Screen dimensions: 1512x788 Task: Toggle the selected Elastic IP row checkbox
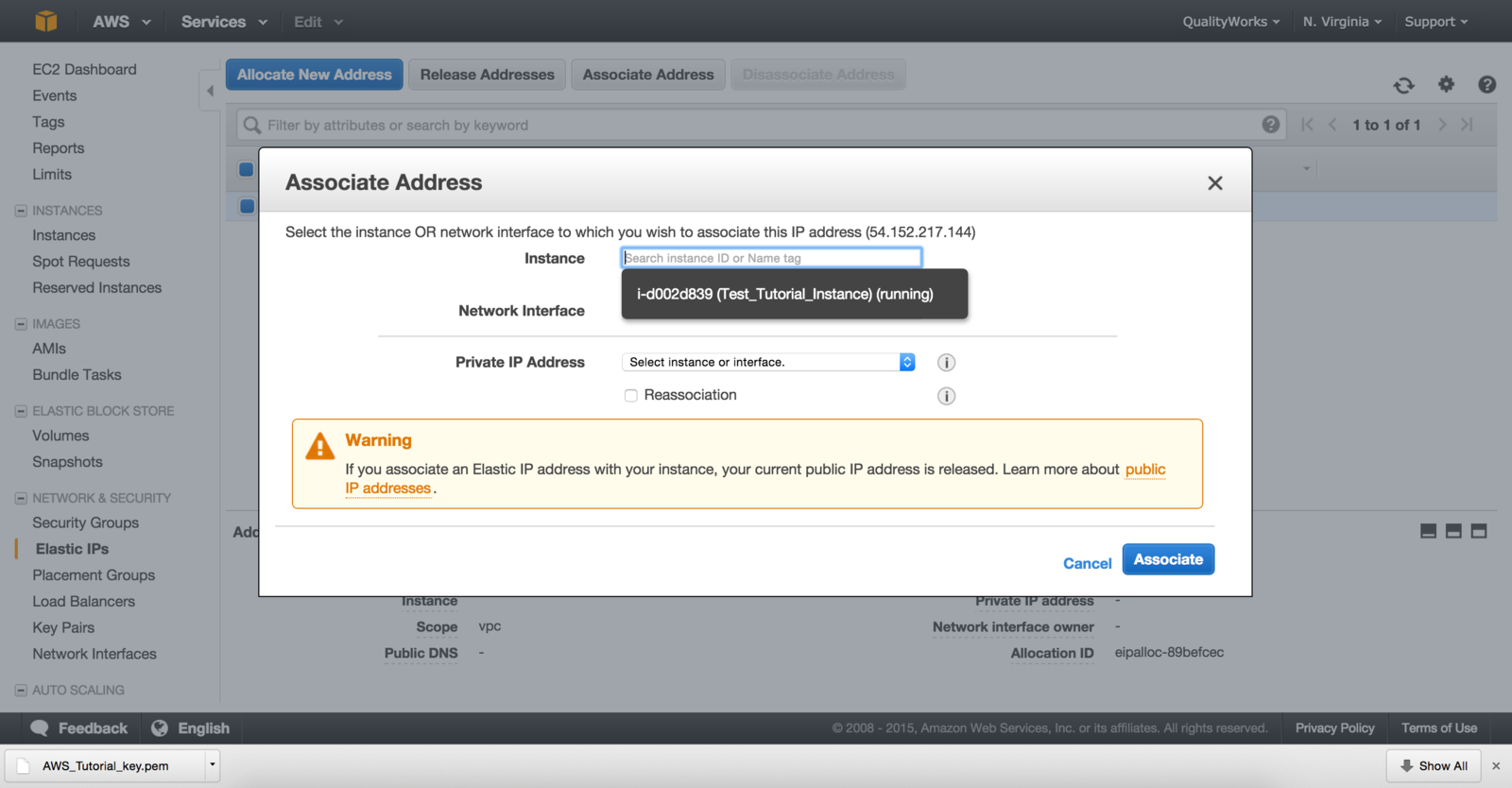pyautogui.click(x=247, y=206)
